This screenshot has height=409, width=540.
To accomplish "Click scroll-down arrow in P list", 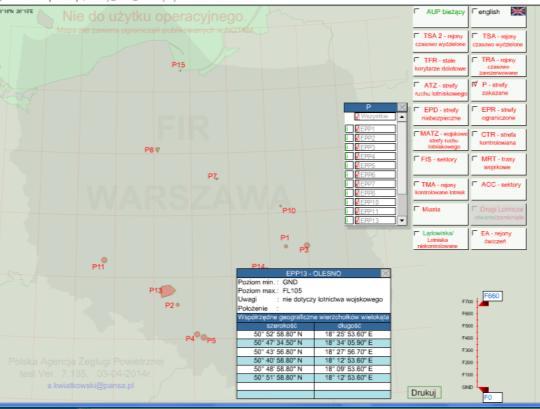I will [x=402, y=220].
